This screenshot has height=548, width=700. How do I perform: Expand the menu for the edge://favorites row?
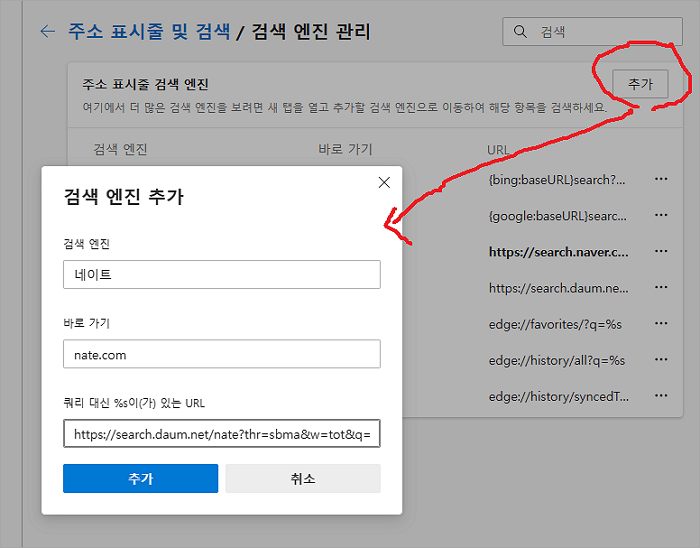[x=660, y=324]
